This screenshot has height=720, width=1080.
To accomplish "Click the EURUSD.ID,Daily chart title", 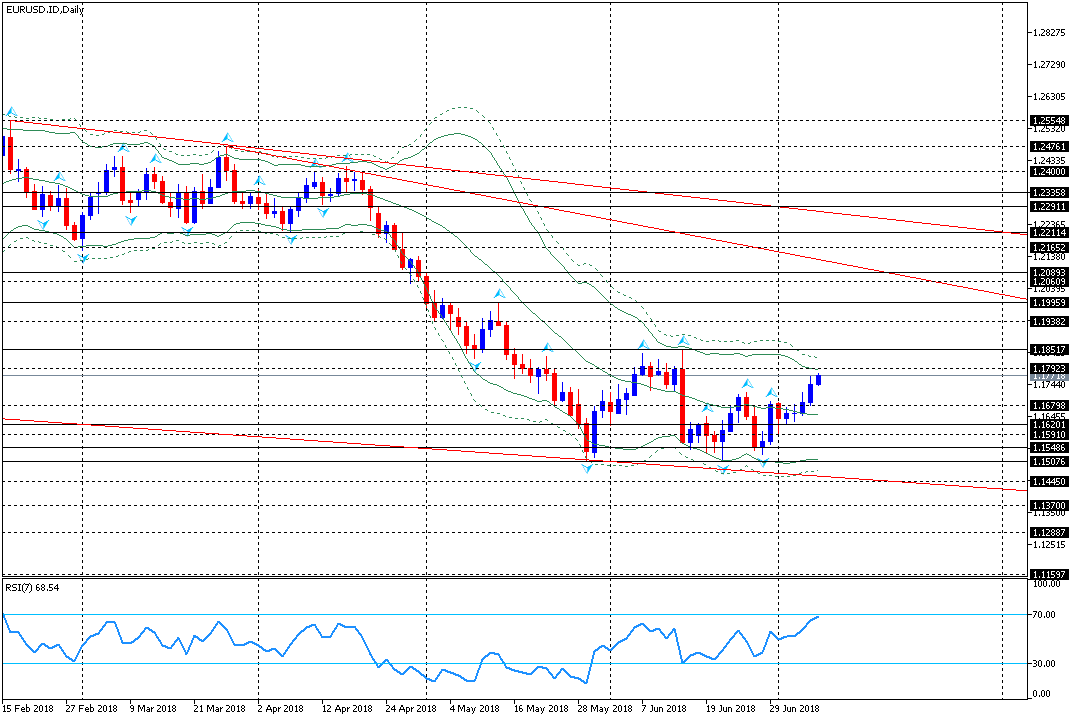I will (x=44, y=10).
